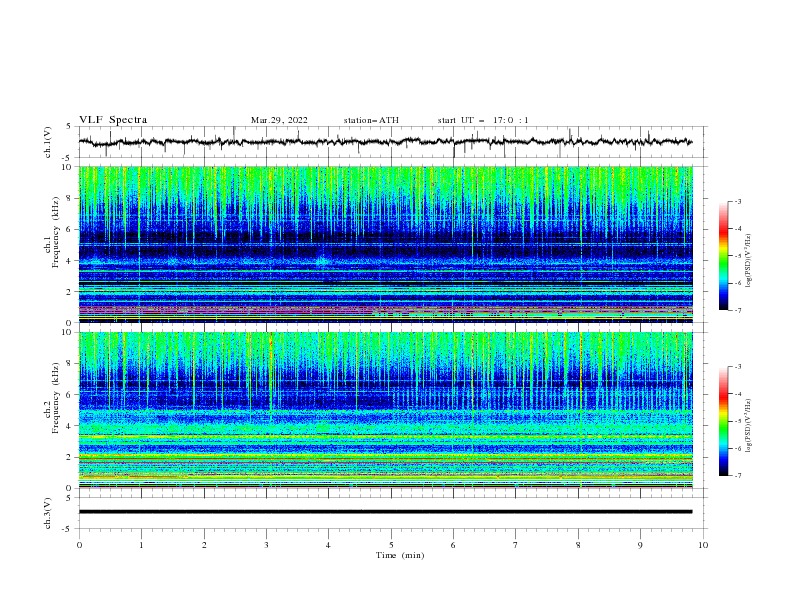Click the '0' tick on the Time axis
792x612 pixels.
[x=79, y=545]
